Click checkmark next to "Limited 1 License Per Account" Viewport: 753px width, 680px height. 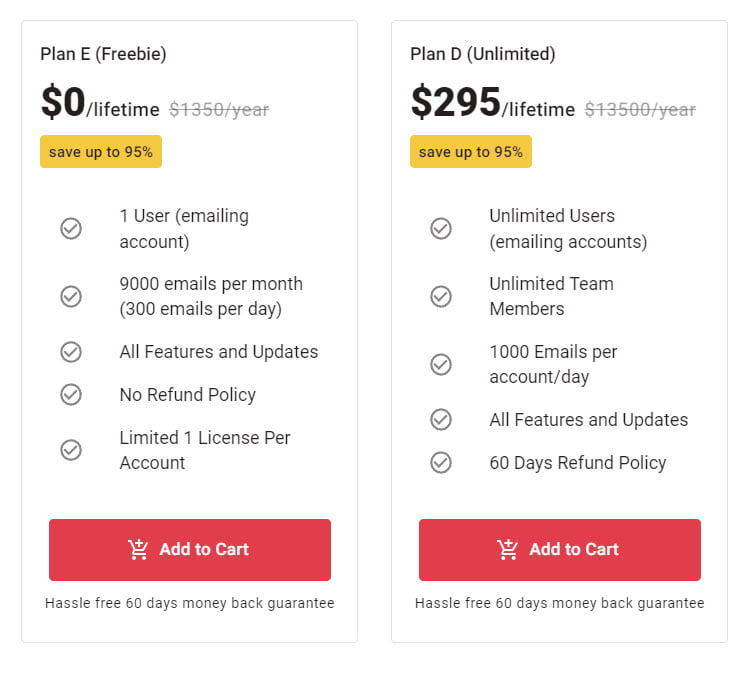(x=71, y=450)
